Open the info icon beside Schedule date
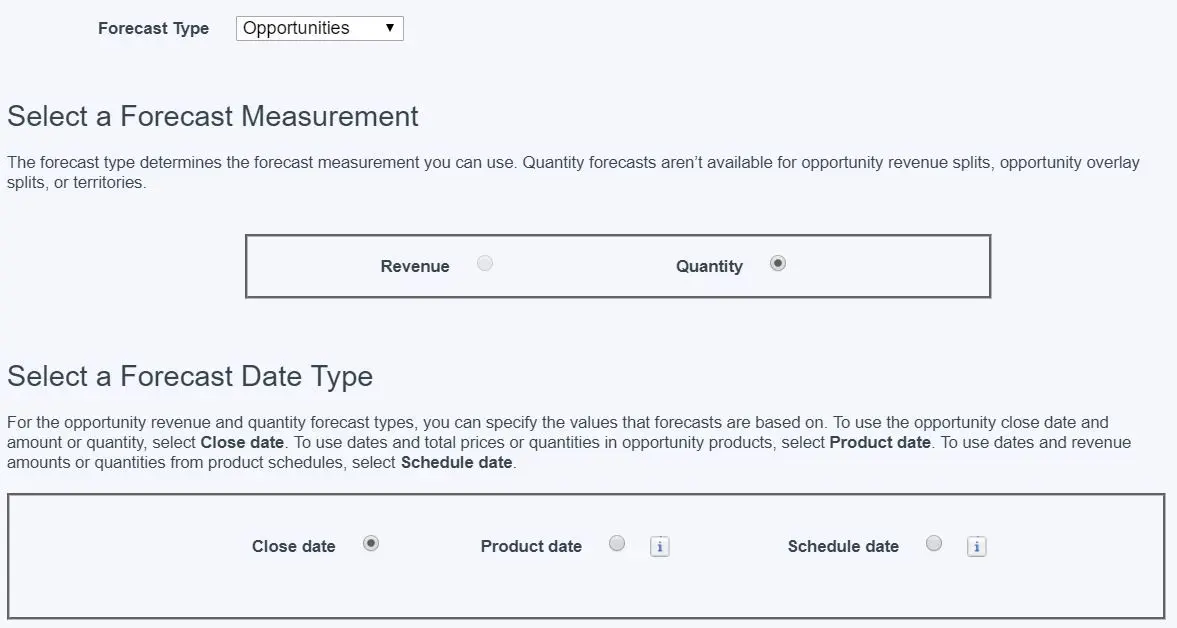Screen dimensions: 1177x628 click(x=976, y=546)
